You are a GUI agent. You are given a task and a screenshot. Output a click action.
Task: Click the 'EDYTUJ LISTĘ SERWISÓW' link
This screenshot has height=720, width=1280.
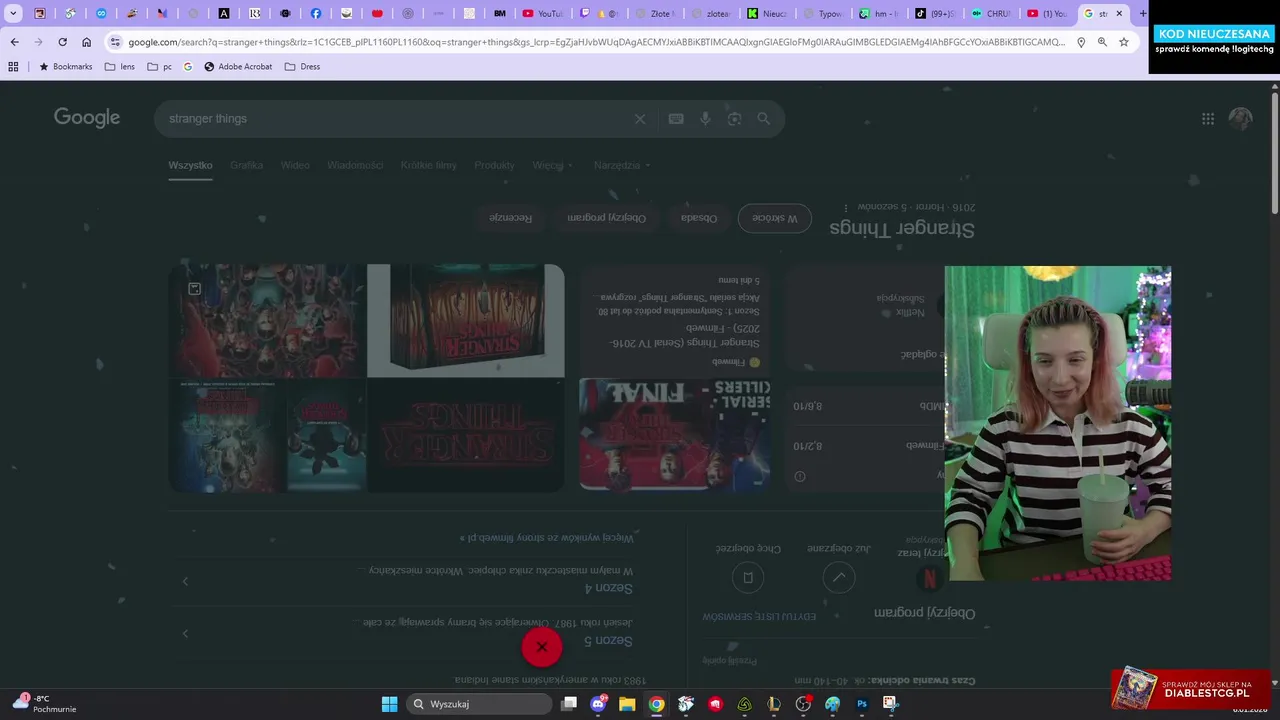(x=759, y=617)
